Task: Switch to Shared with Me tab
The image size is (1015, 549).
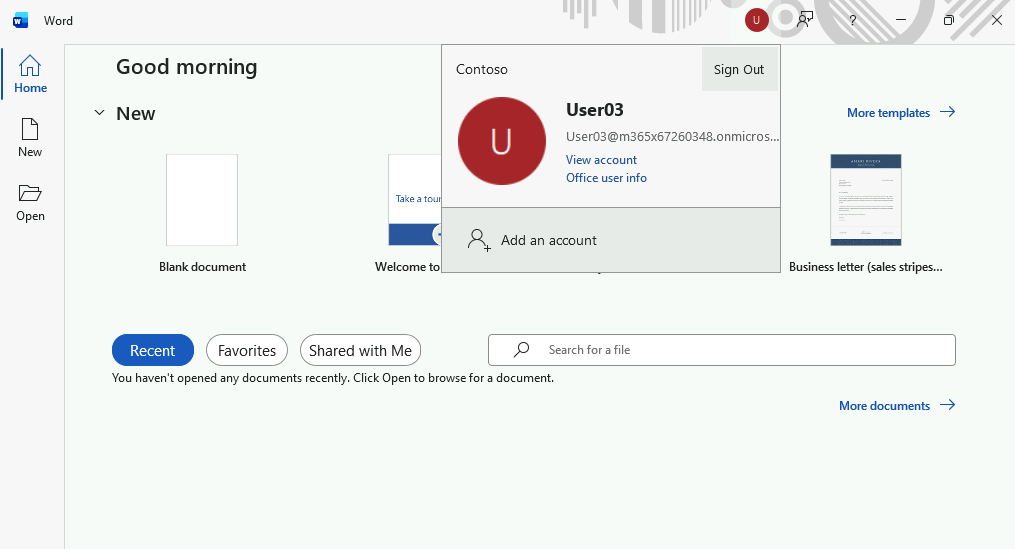Action: (x=361, y=350)
